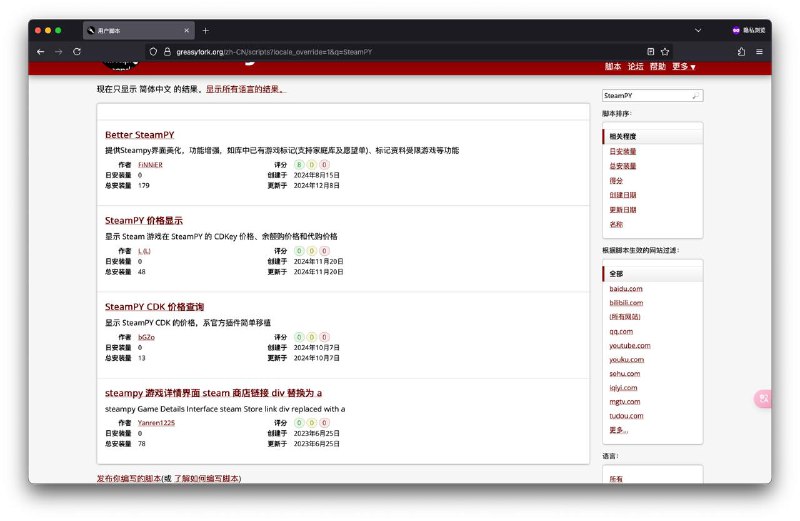Image resolution: width=800 pixels, height=521 pixels.
Task: Open a new tab with plus
Action: click(206, 30)
